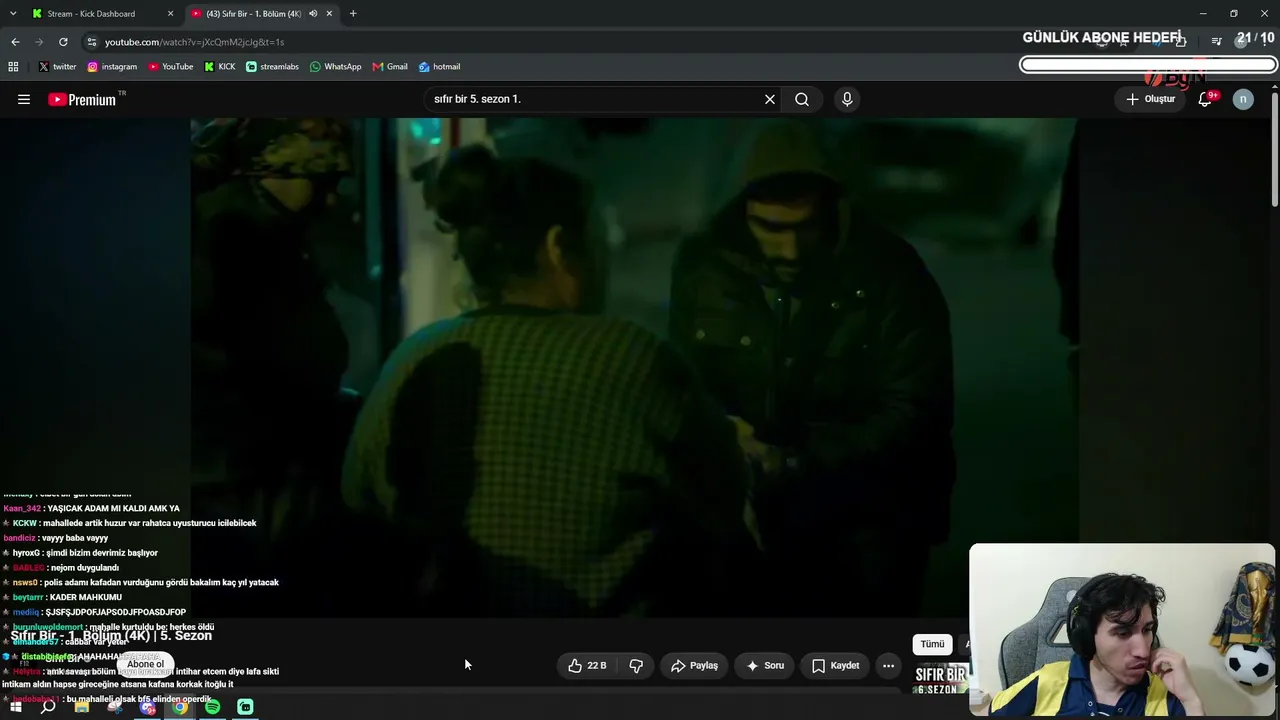Click the vertical page scrollbar
This screenshot has height=720, width=1280.
pyautogui.click(x=1275, y=150)
